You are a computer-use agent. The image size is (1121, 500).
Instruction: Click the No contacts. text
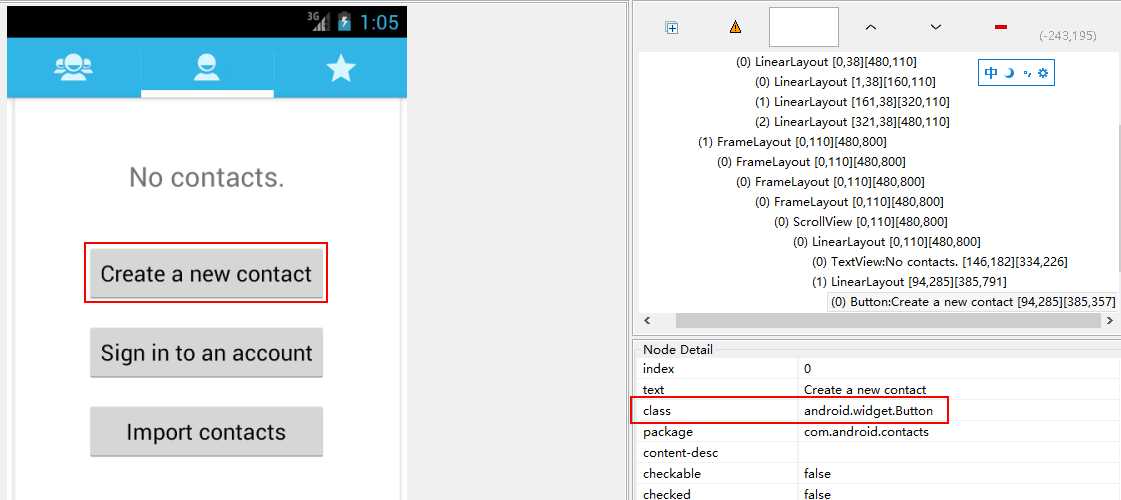point(207,177)
